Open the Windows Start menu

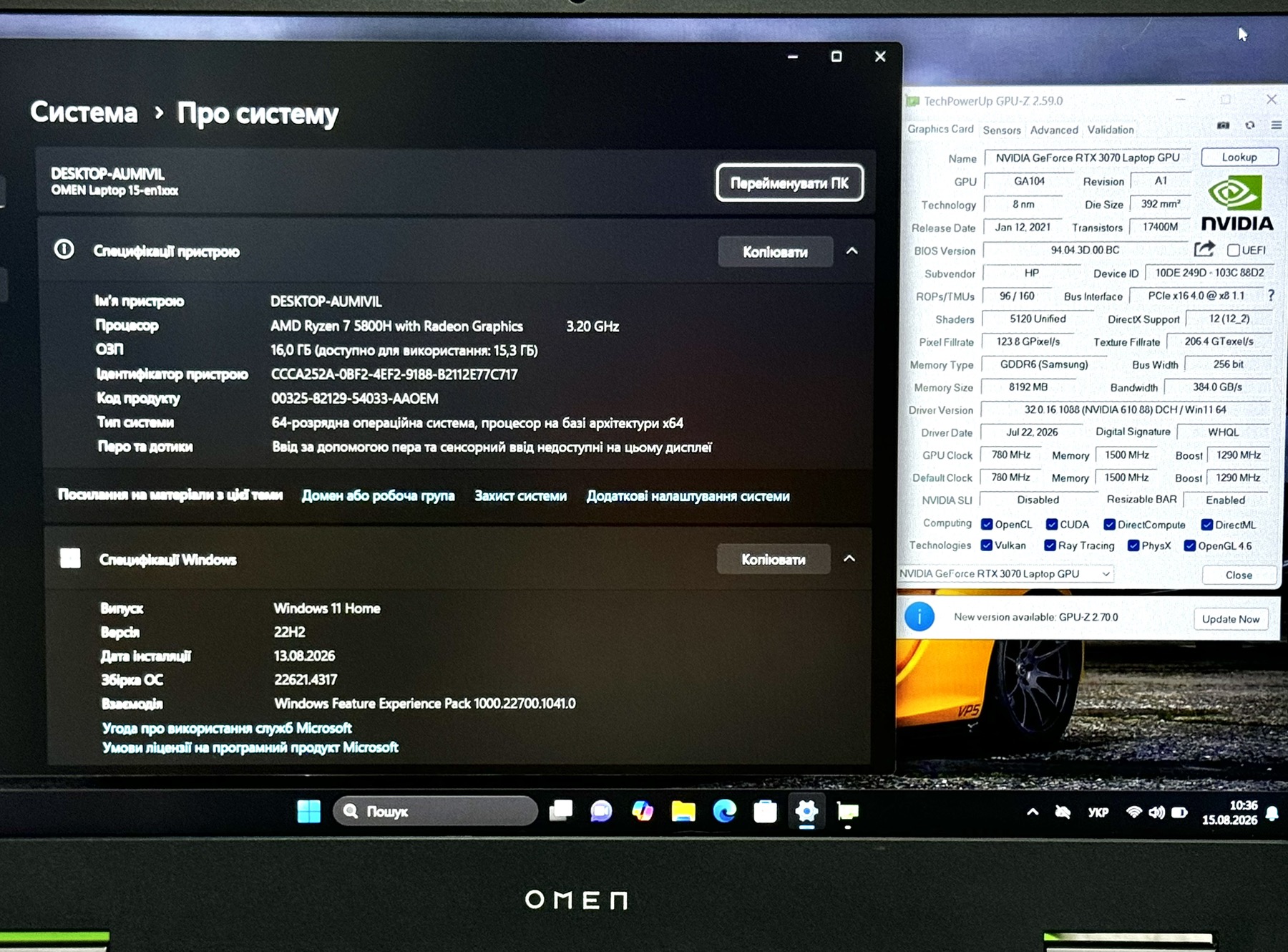pyautogui.click(x=308, y=811)
